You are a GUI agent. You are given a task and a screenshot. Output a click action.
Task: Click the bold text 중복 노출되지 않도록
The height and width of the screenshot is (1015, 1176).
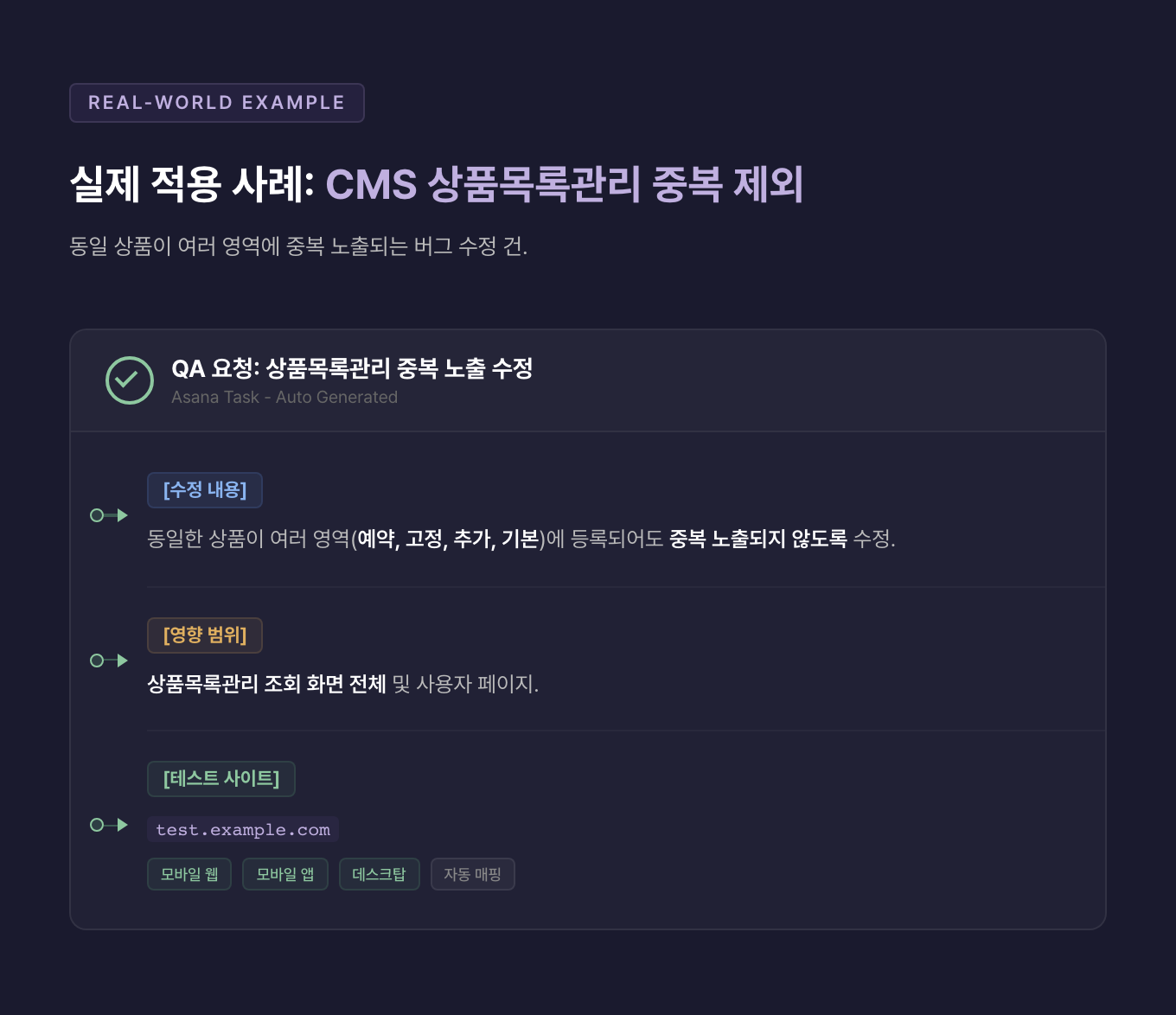tap(757, 539)
